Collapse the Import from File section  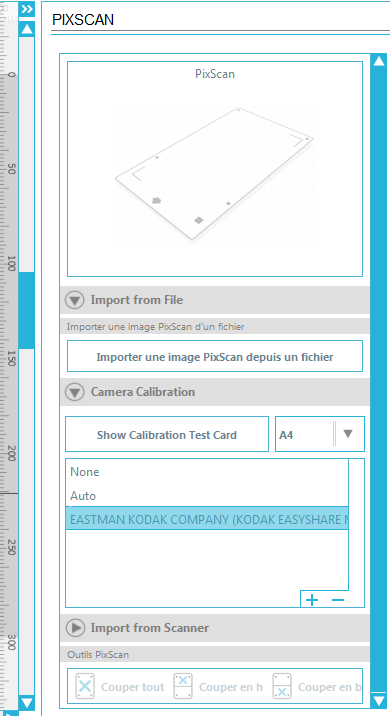(74, 300)
